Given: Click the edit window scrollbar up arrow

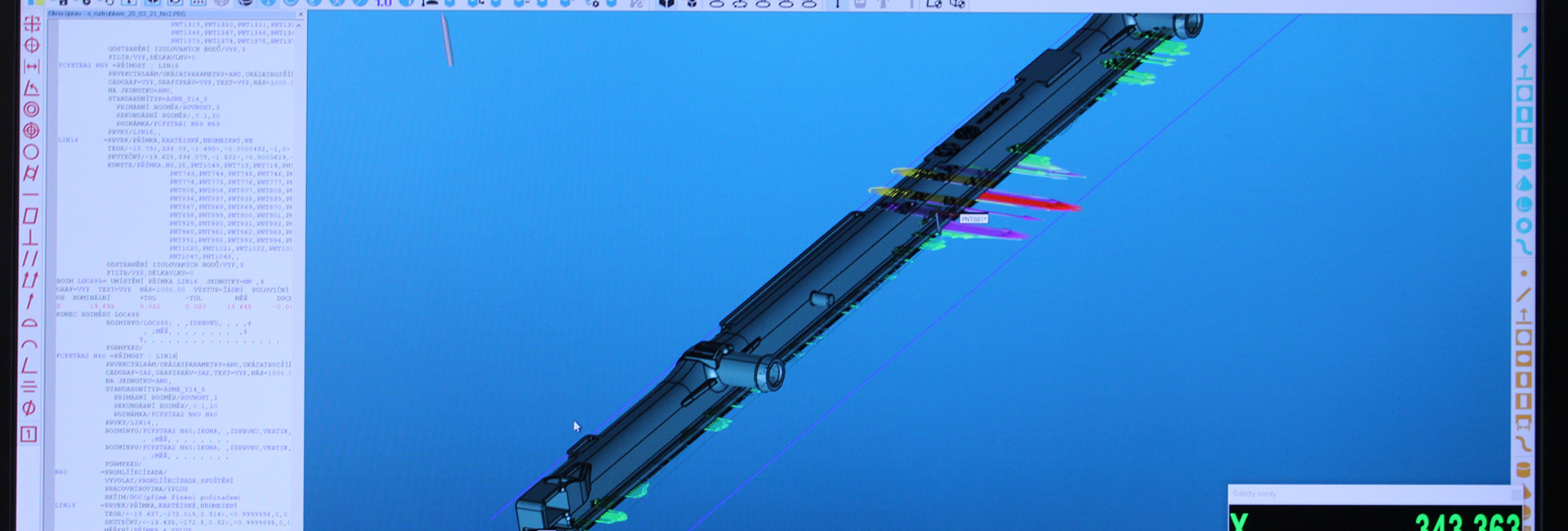Looking at the screenshot, I should point(298,25).
